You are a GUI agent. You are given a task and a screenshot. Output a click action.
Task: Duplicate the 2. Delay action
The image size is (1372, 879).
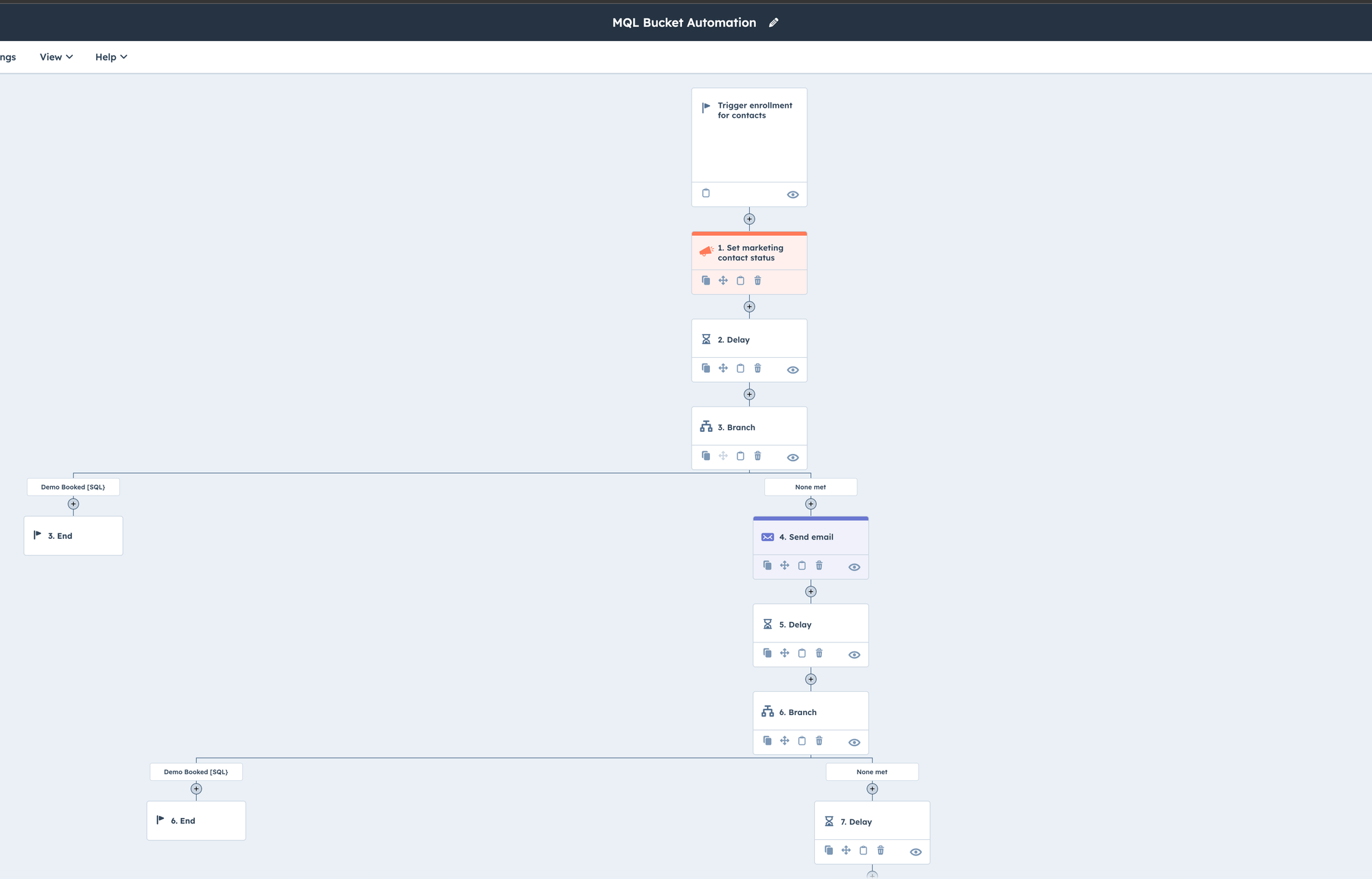[706, 368]
